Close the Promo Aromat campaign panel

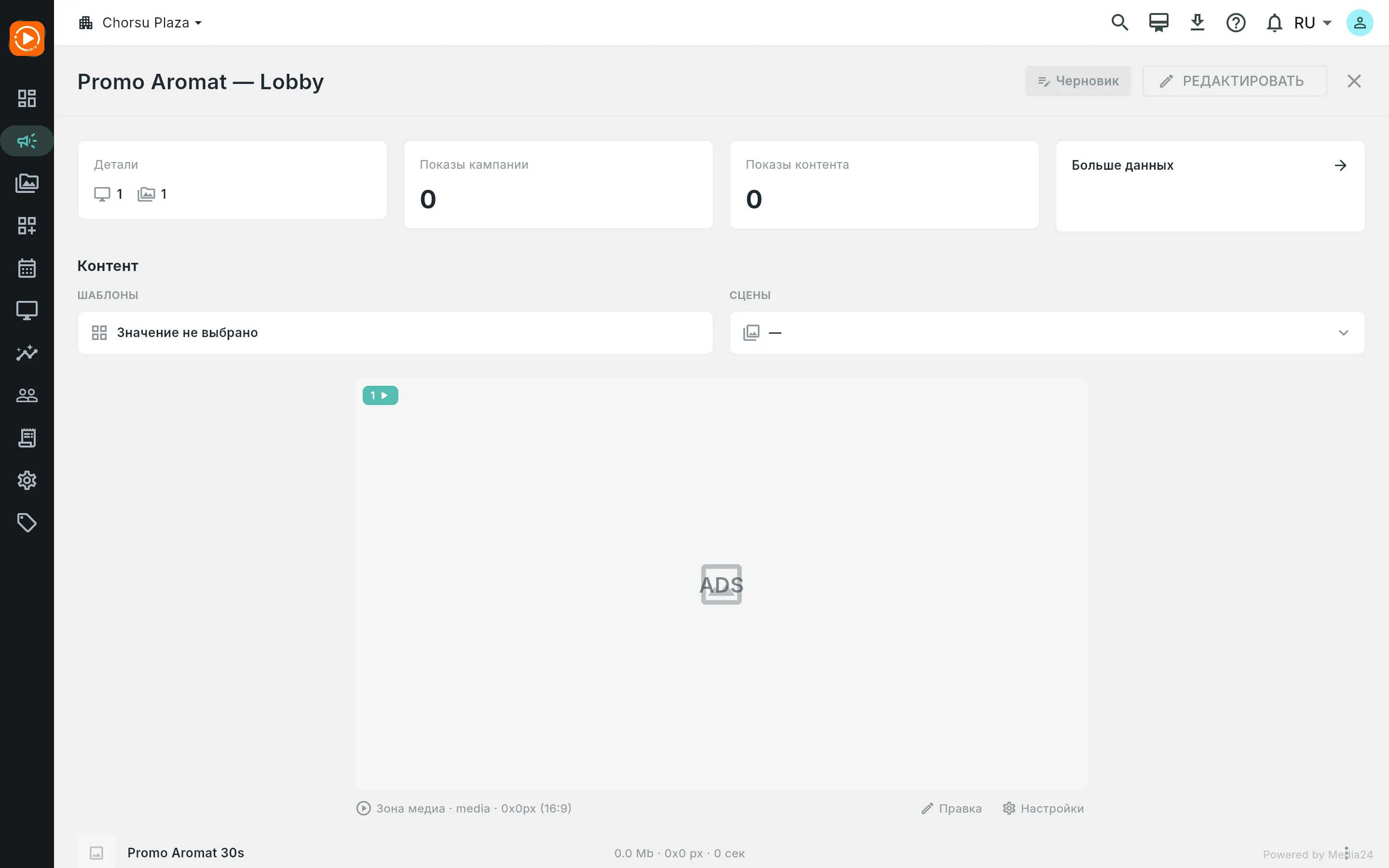point(1354,81)
